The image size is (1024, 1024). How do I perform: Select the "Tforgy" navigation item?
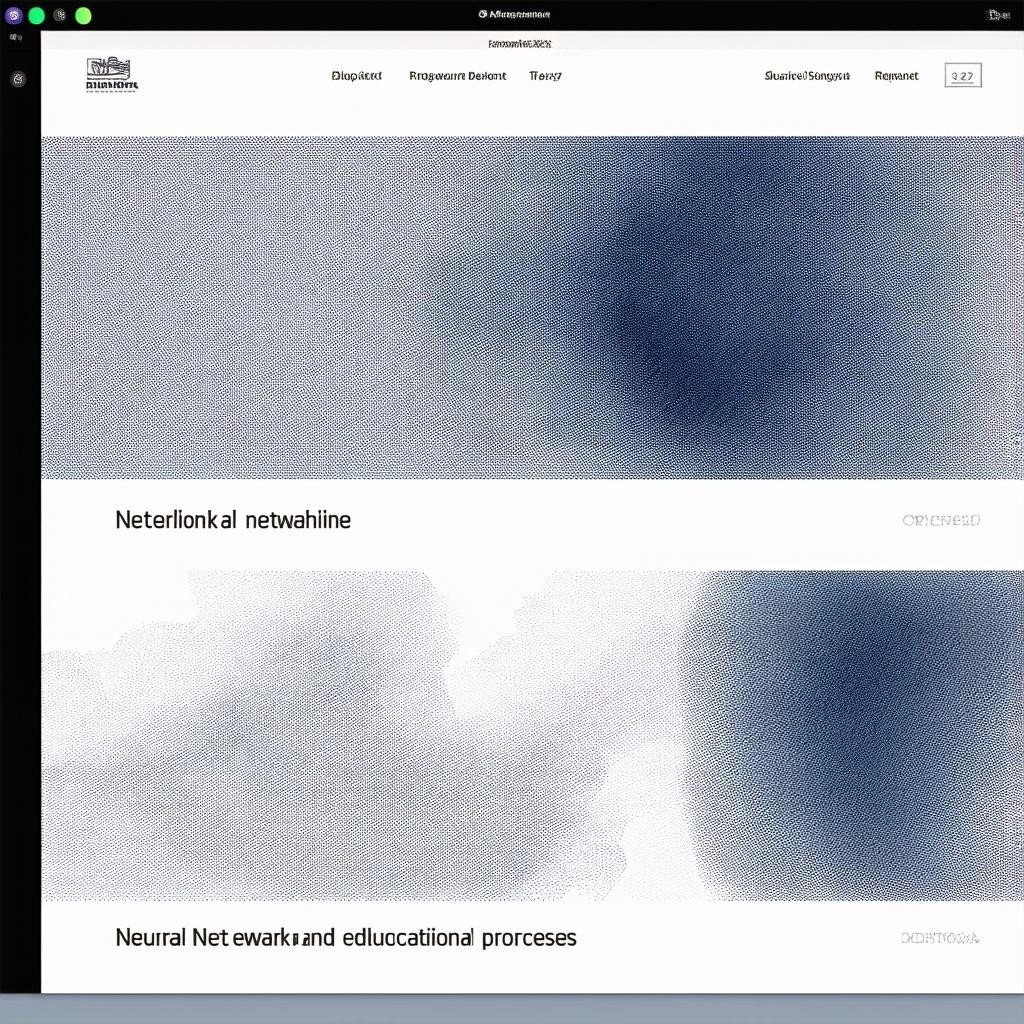coord(545,76)
